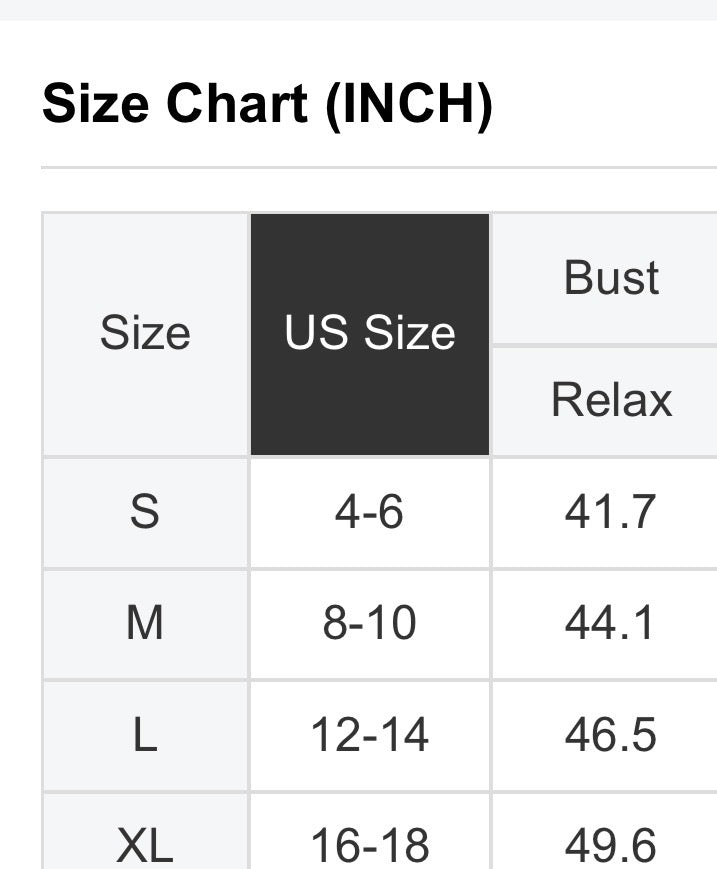The width and height of the screenshot is (717, 869).
Task: Click the 49.6 bust value
Action: point(610,846)
